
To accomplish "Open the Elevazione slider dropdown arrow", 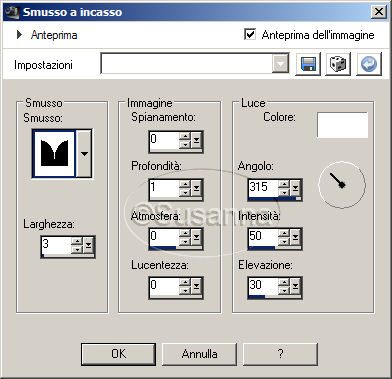I will click(x=295, y=287).
